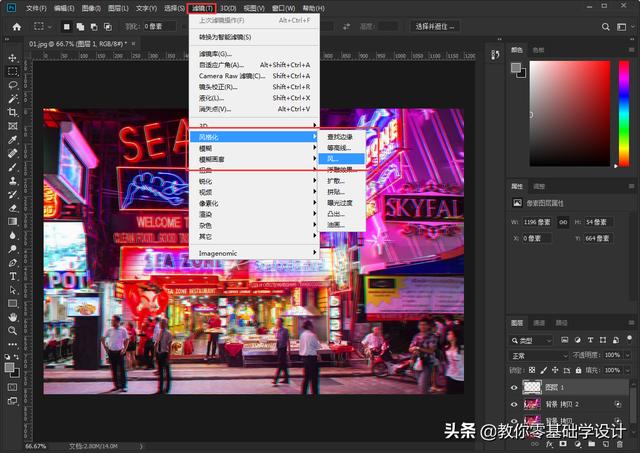
Task: Switch to the document tab 01.jpg
Action: [78, 44]
